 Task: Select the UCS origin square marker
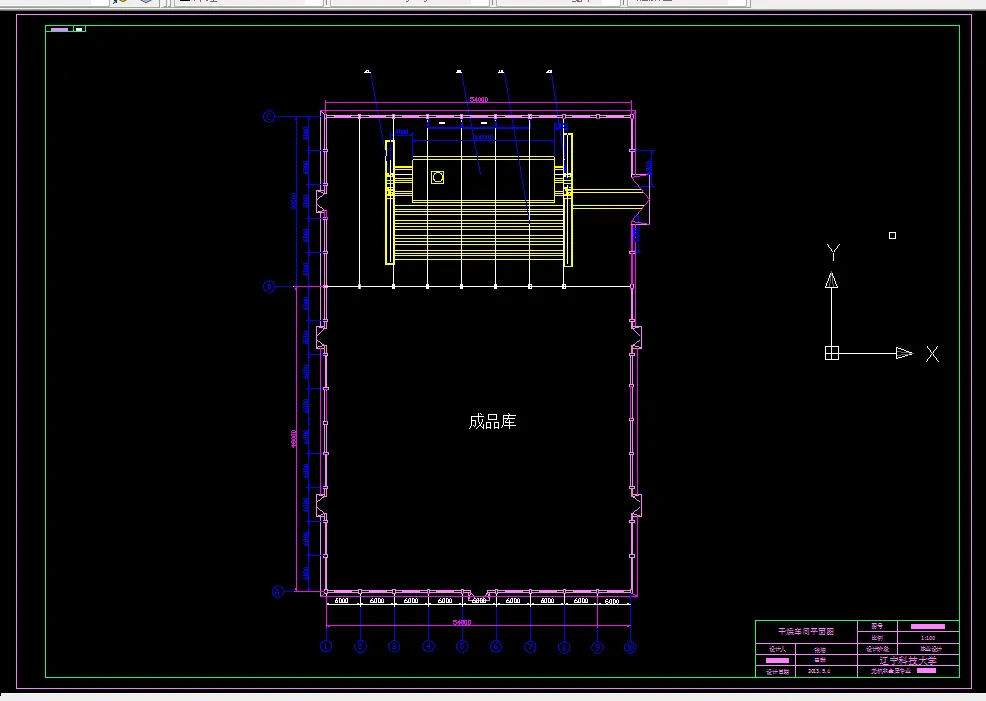tap(832, 353)
